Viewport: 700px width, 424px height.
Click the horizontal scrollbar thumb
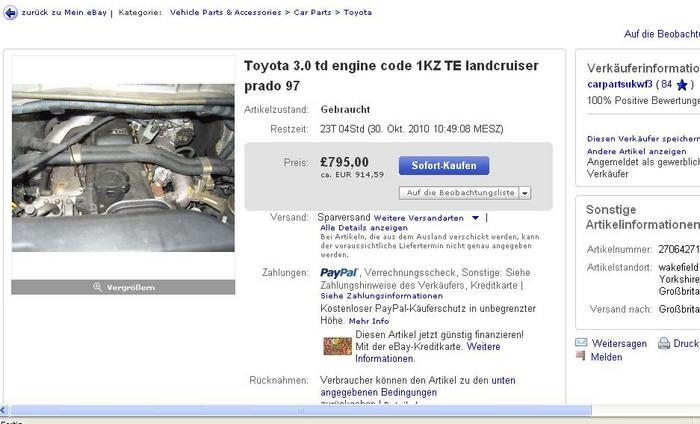click(301, 410)
